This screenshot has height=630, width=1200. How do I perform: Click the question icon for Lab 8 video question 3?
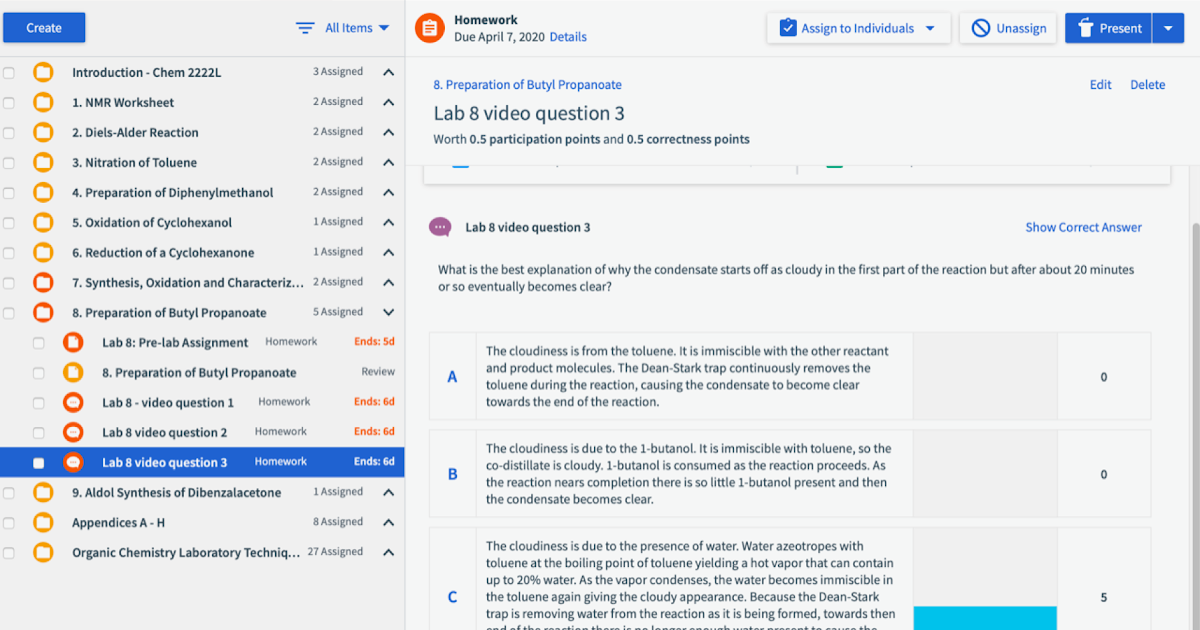73,462
